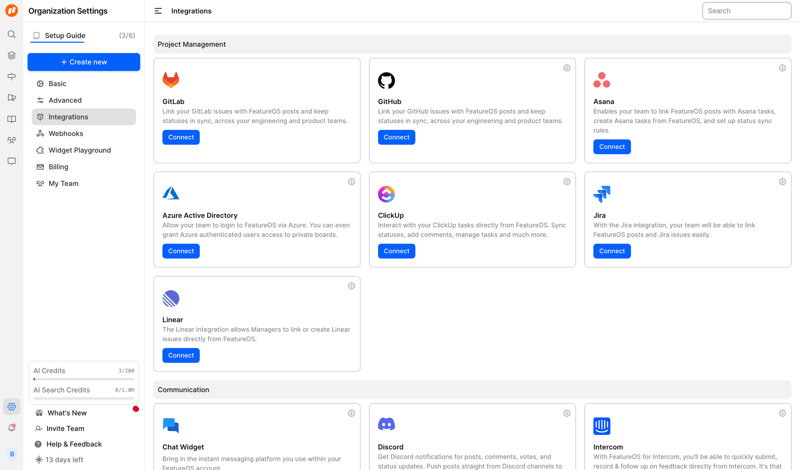Open Advanced settings
Viewport: 800px width, 470px height.
click(x=84, y=101)
